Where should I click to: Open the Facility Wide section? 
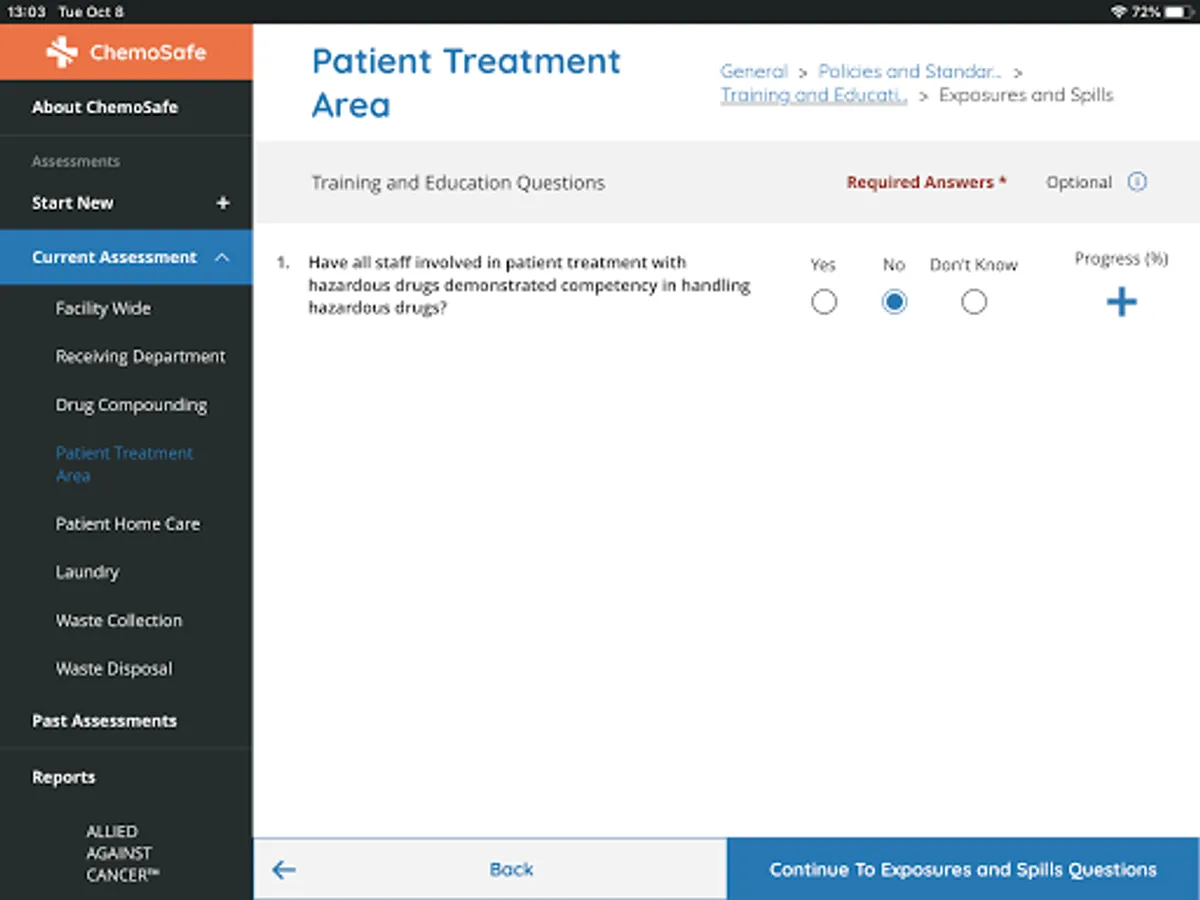(x=103, y=308)
